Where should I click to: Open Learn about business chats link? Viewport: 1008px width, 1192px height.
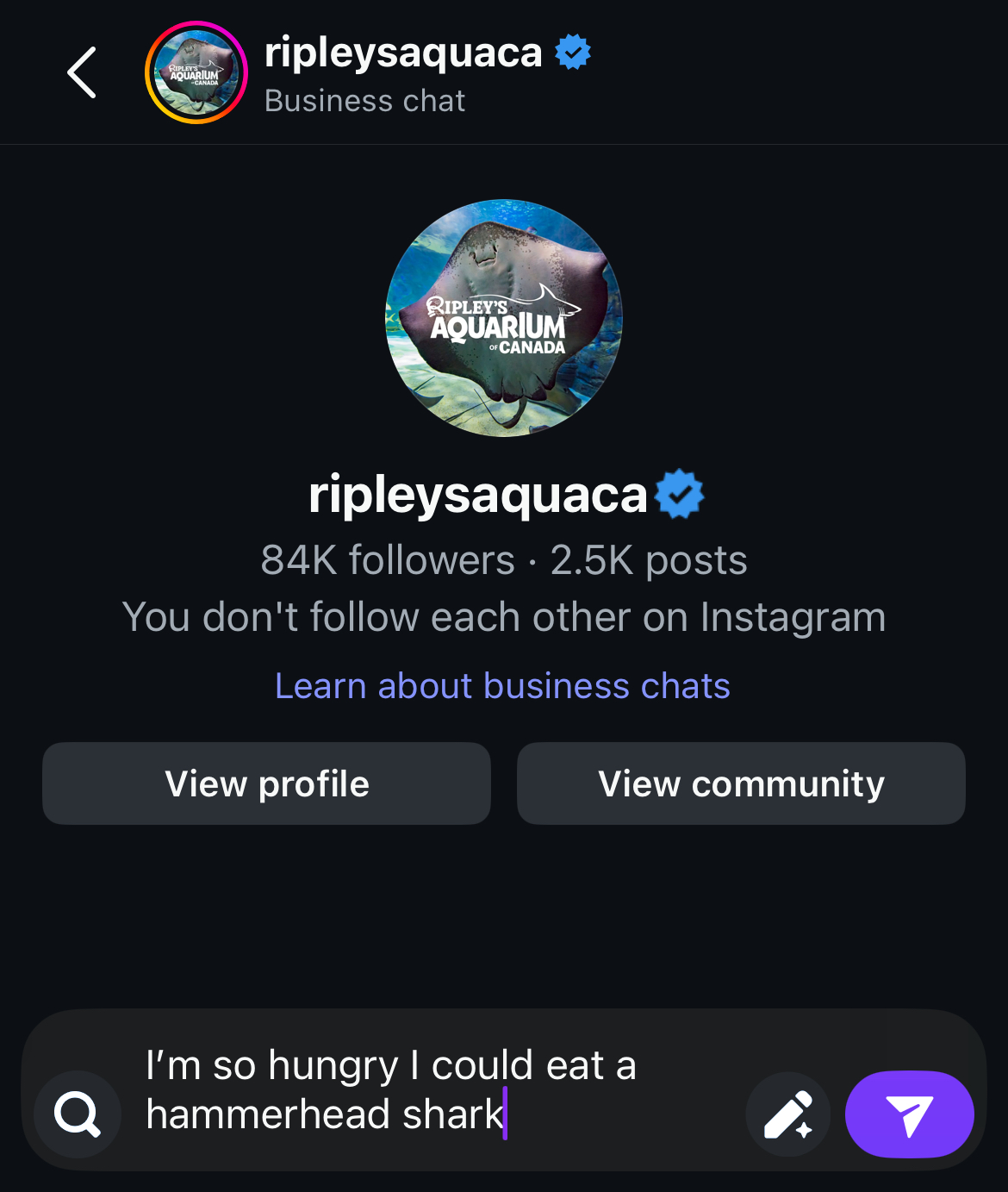tap(502, 686)
